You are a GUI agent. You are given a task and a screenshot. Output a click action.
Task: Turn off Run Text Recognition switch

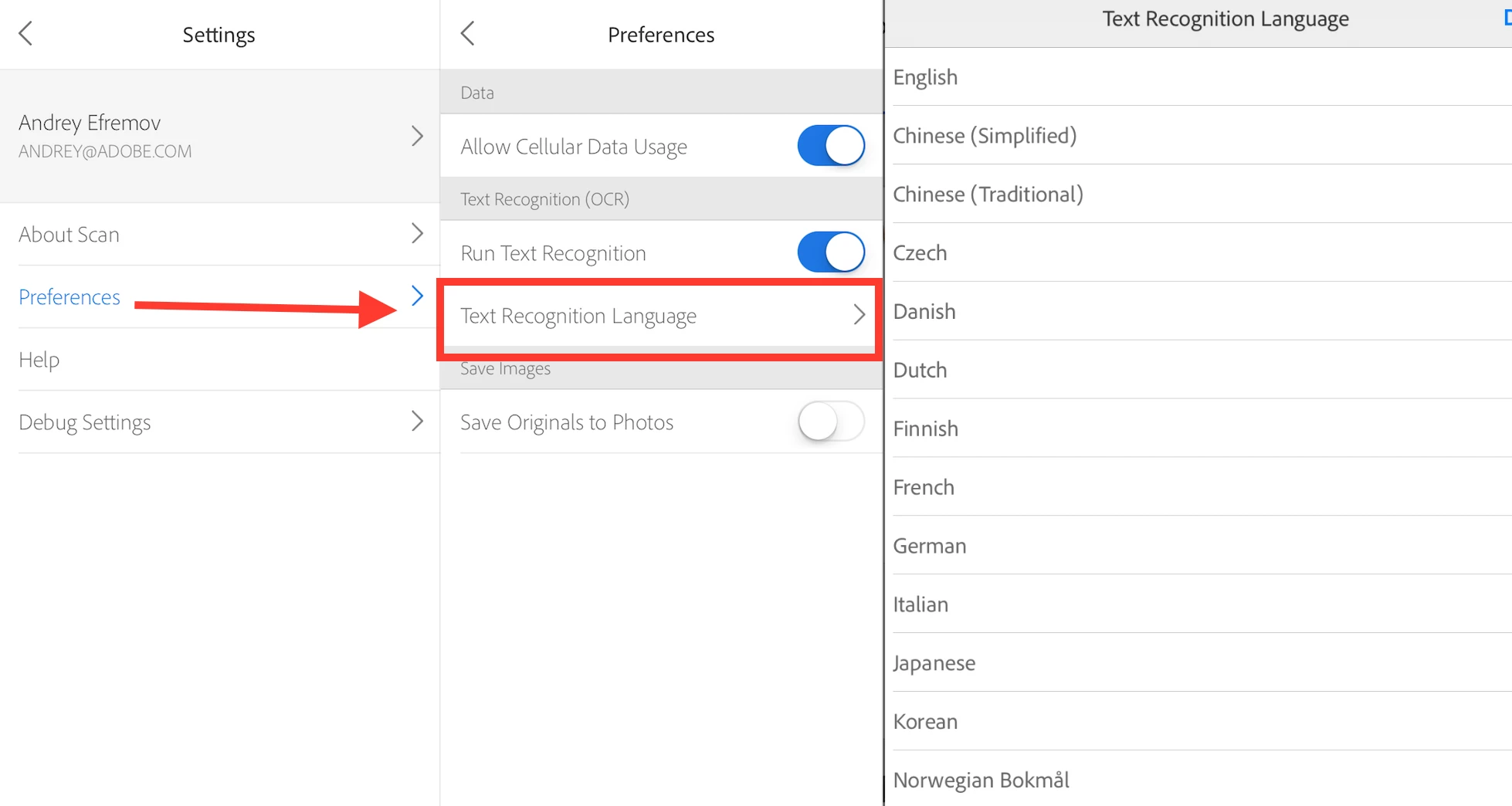pyautogui.click(x=831, y=252)
